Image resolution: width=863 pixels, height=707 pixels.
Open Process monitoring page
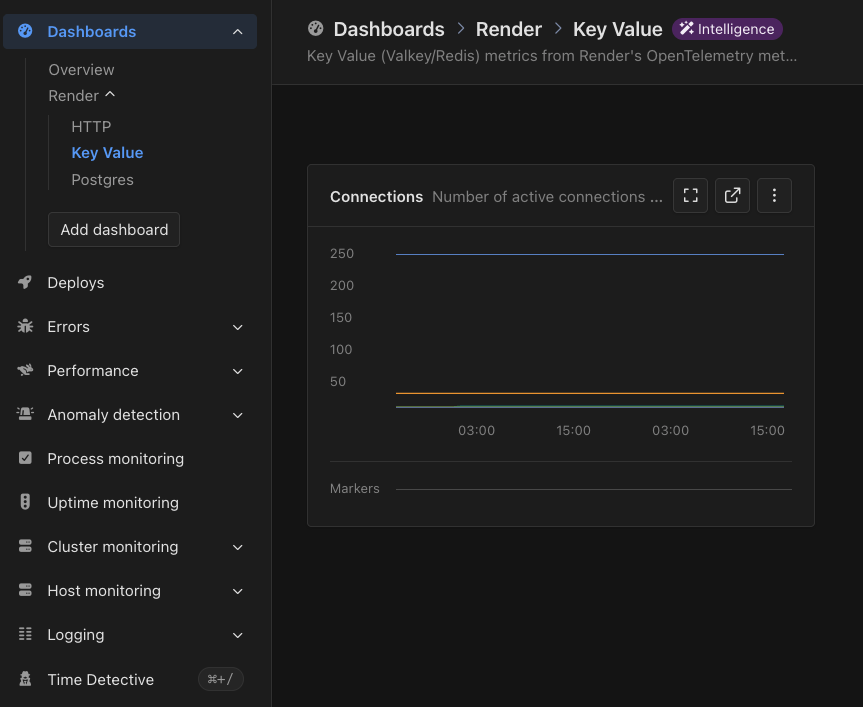click(116, 459)
